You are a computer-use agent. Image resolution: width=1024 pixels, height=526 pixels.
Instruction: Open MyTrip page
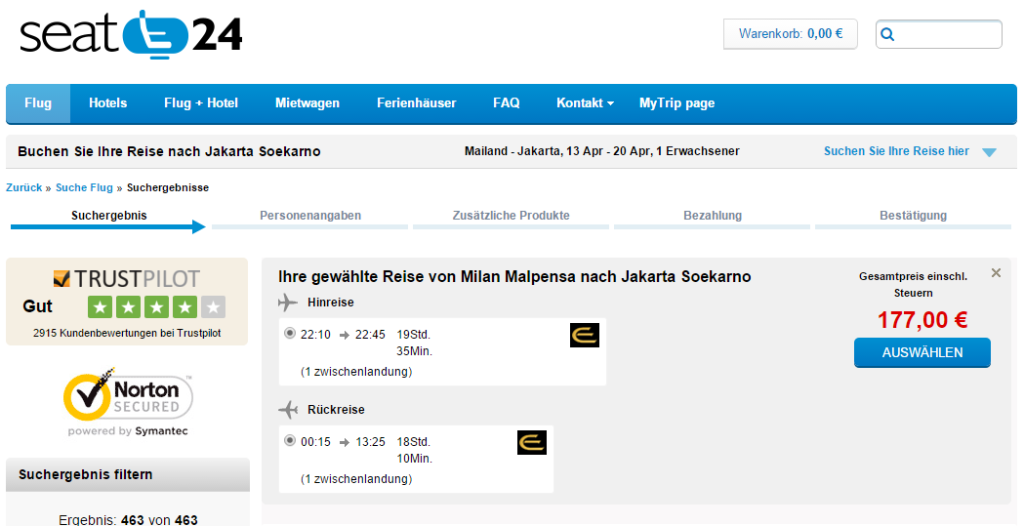tap(677, 103)
